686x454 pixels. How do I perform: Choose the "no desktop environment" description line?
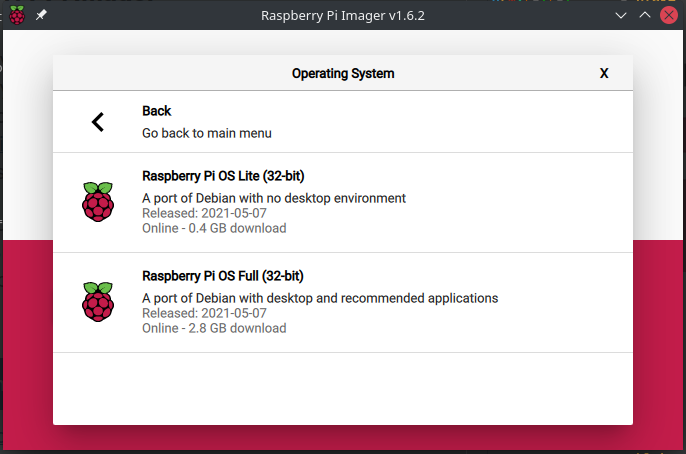point(274,198)
